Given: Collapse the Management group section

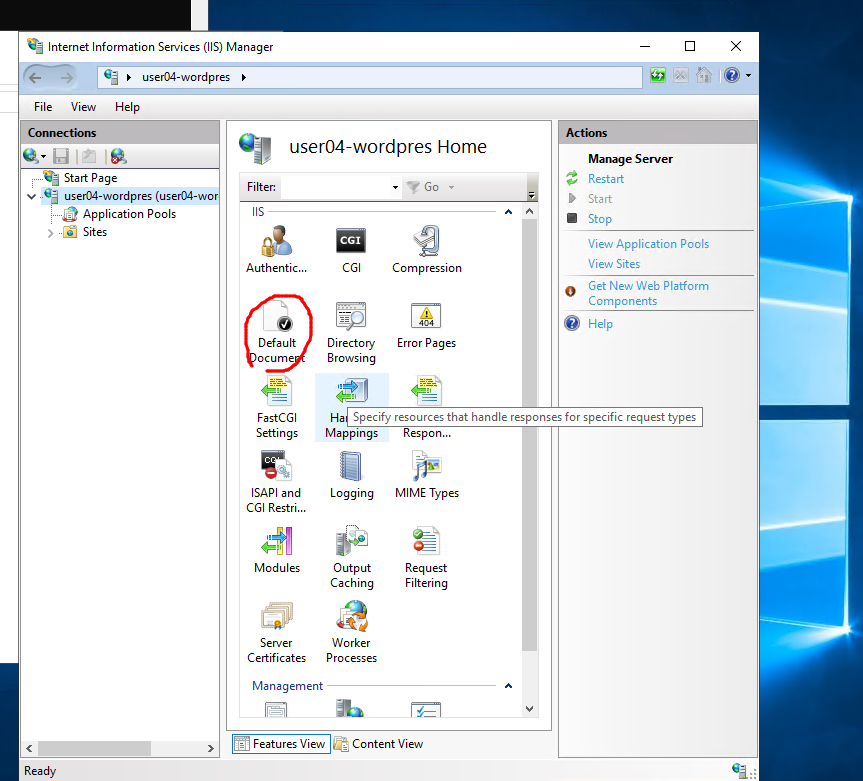Looking at the screenshot, I should click(x=509, y=686).
